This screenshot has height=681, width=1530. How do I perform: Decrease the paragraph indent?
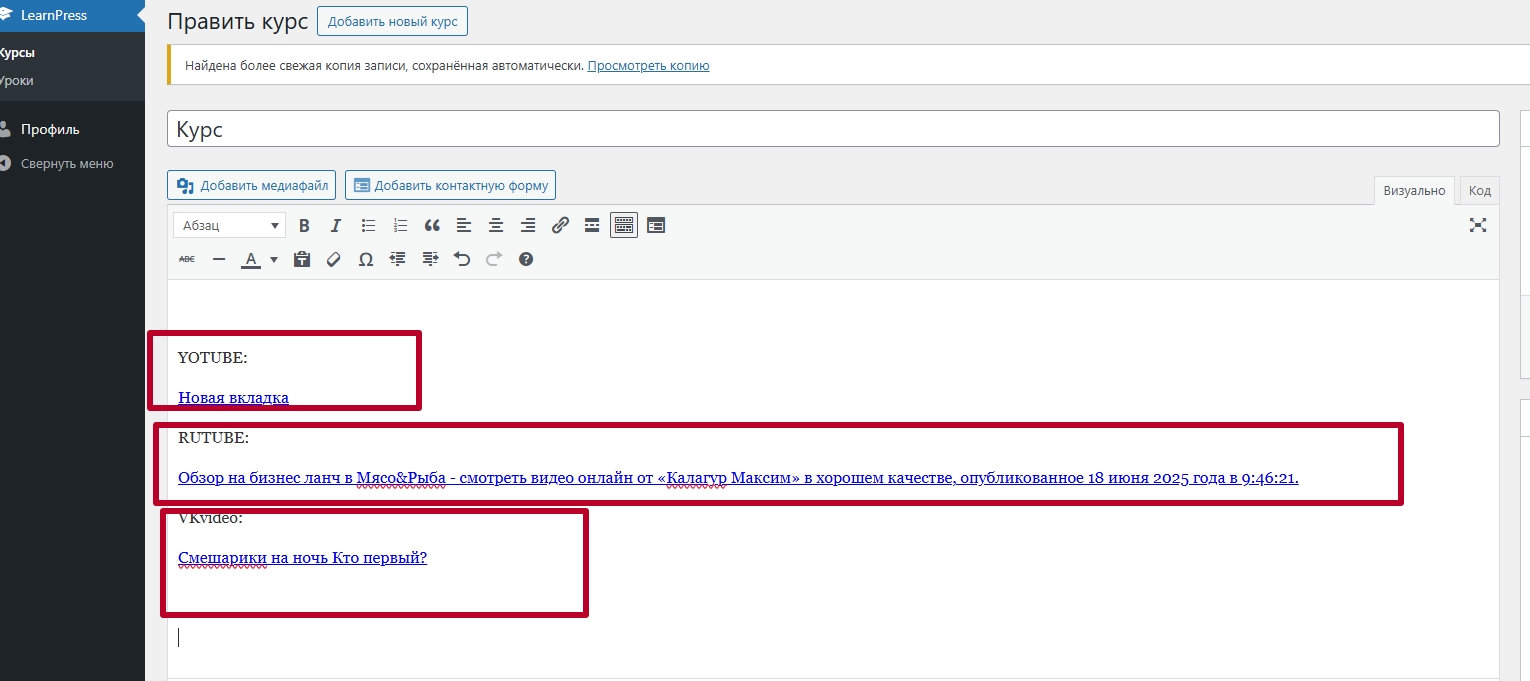(398, 259)
